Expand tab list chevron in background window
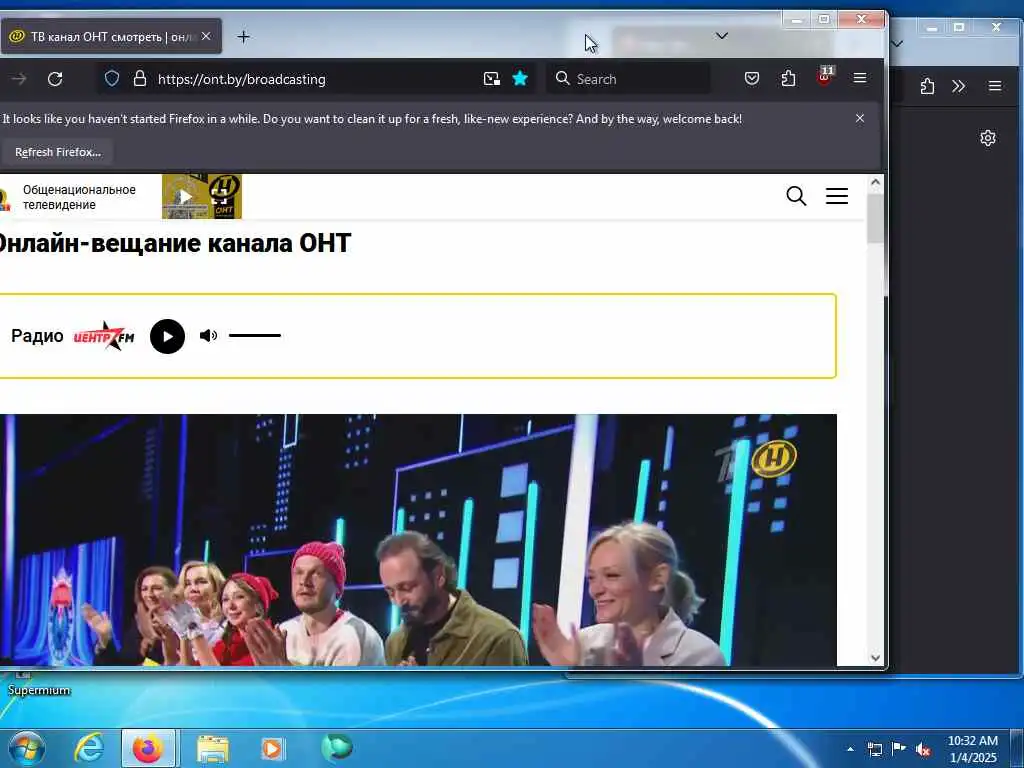This screenshot has height=768, width=1024. (898, 43)
